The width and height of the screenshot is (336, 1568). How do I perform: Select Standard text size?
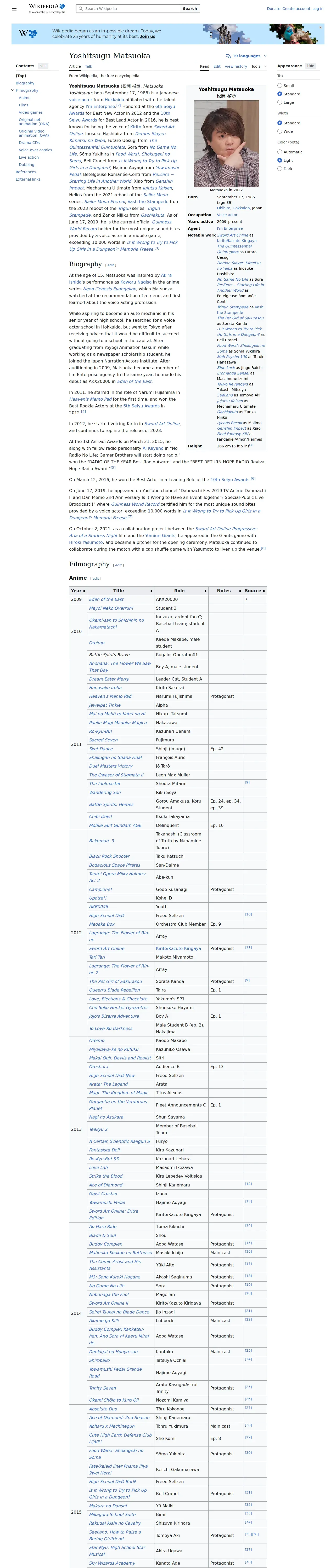[280, 94]
